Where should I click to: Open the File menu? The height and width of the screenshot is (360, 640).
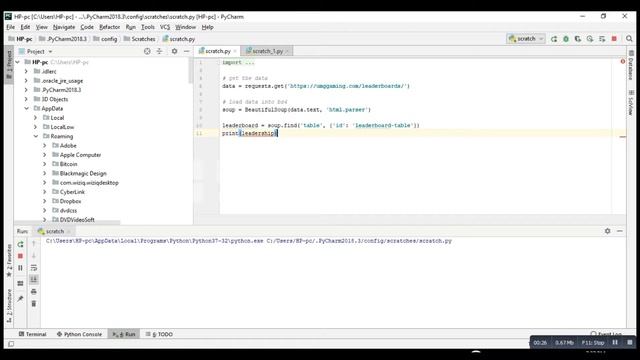pyautogui.click(x=11, y=27)
